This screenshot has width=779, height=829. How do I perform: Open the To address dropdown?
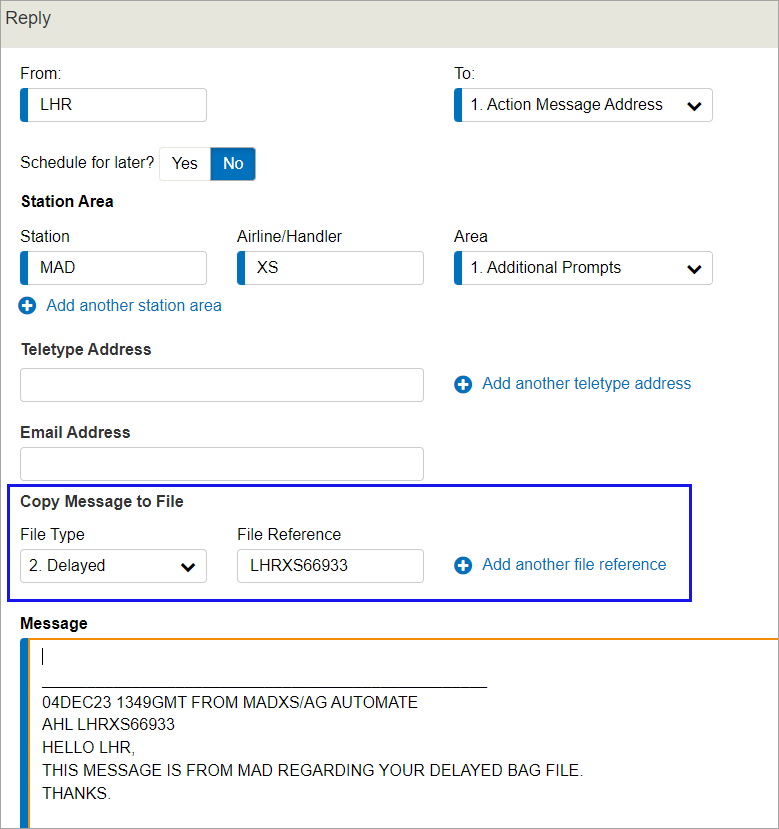(x=583, y=105)
